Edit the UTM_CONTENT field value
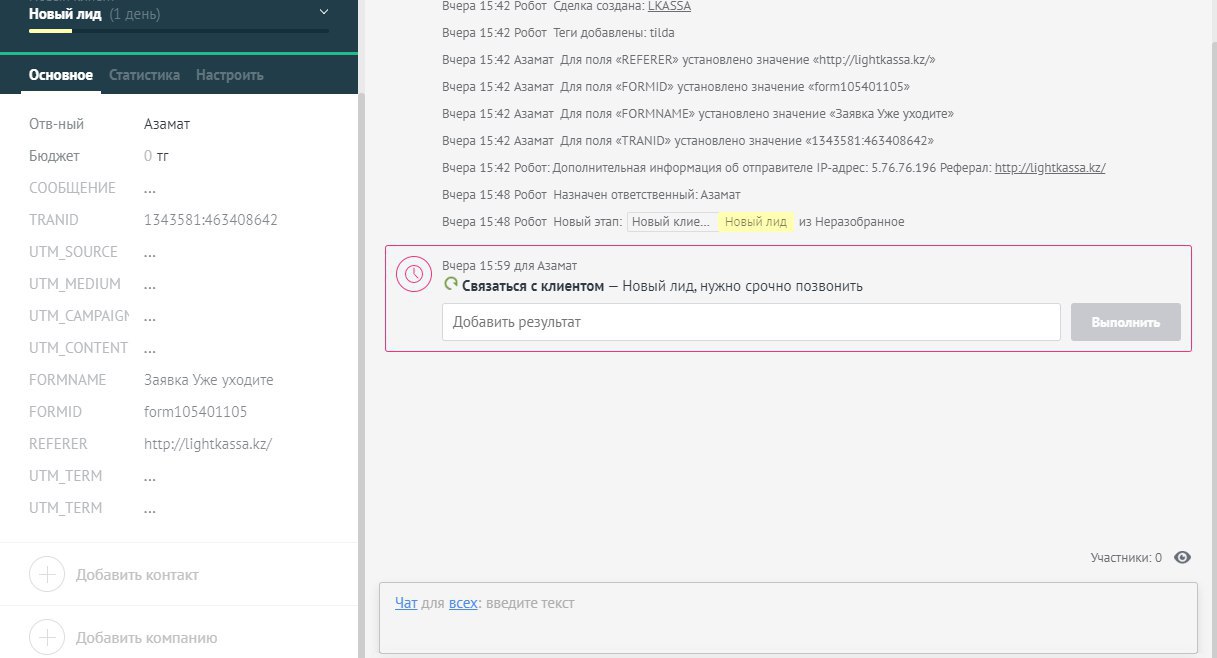Viewport: 1217px width, 658px height. point(150,348)
